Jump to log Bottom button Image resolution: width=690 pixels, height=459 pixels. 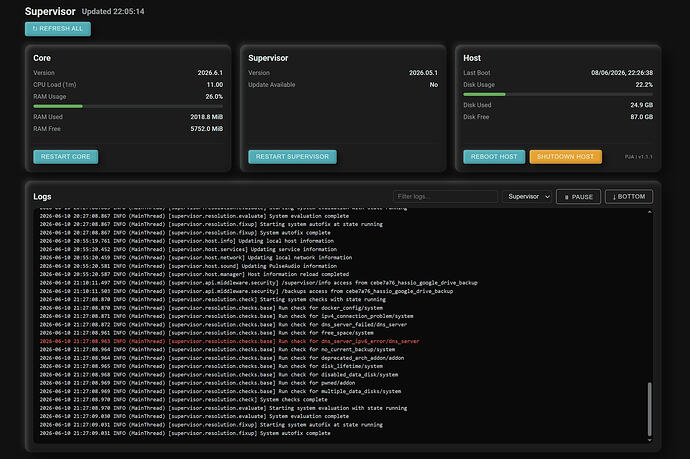pos(629,197)
